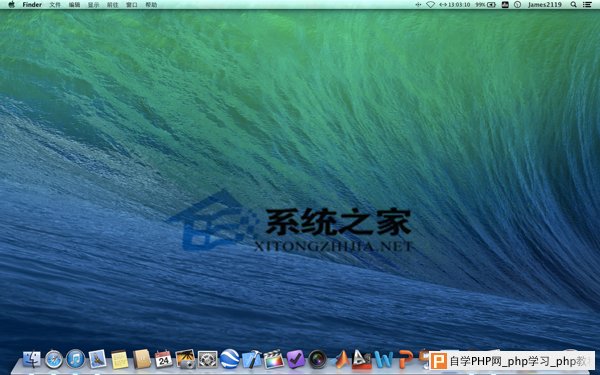Open the 前往 menu
600x375 pixels.
tap(112, 5)
